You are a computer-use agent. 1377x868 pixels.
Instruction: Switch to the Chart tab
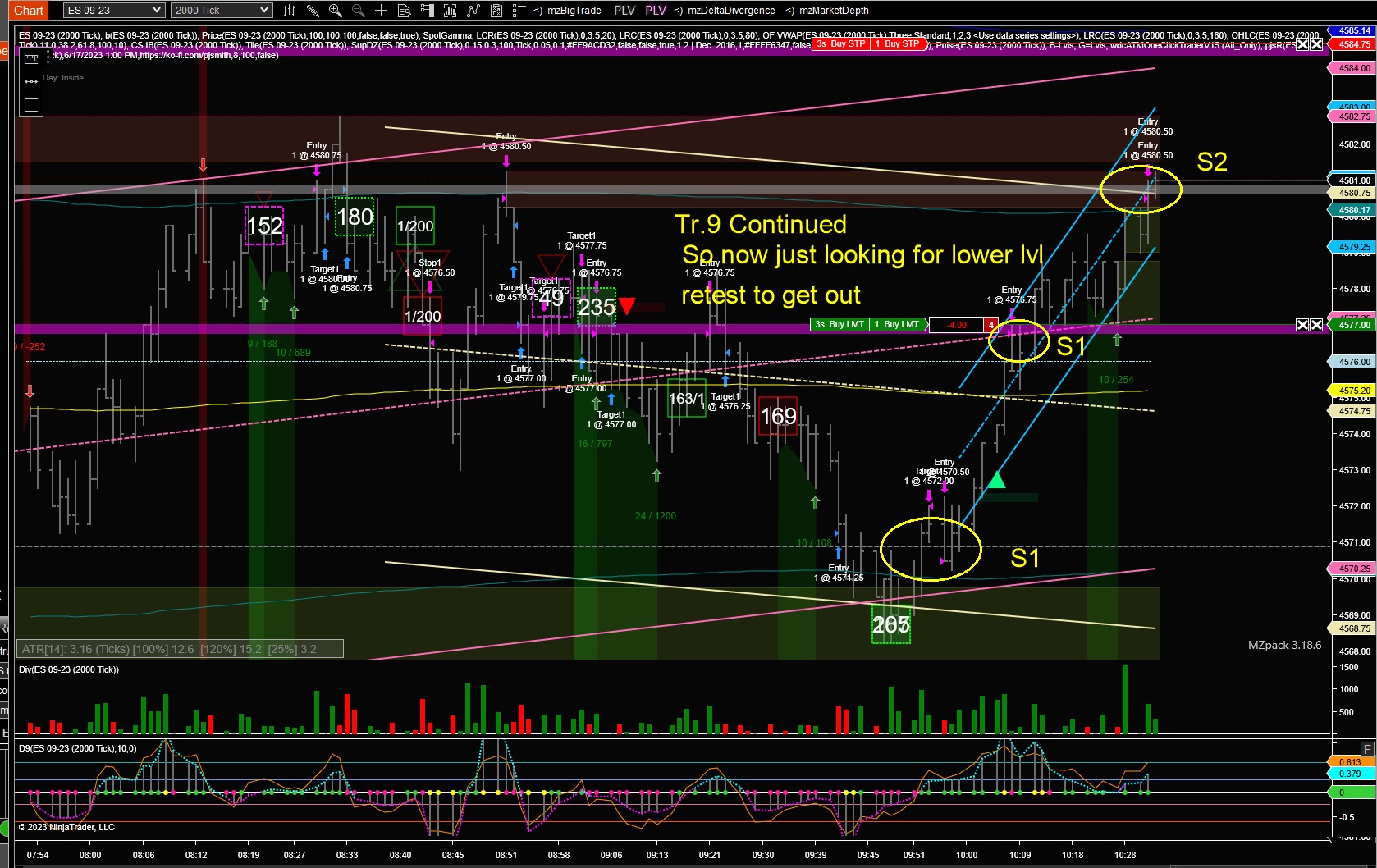pos(29,11)
